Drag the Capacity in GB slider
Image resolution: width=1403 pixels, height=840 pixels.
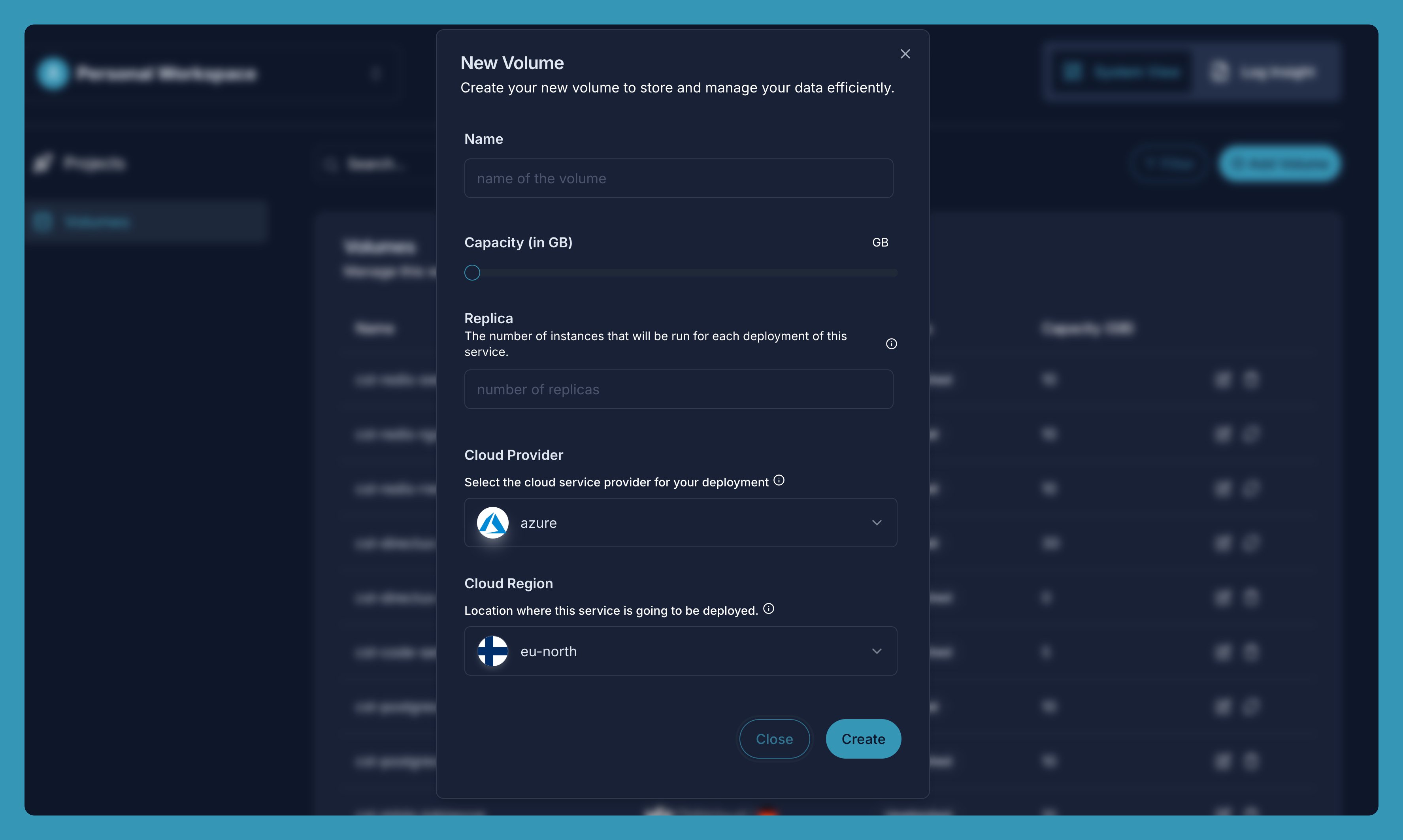pos(472,272)
